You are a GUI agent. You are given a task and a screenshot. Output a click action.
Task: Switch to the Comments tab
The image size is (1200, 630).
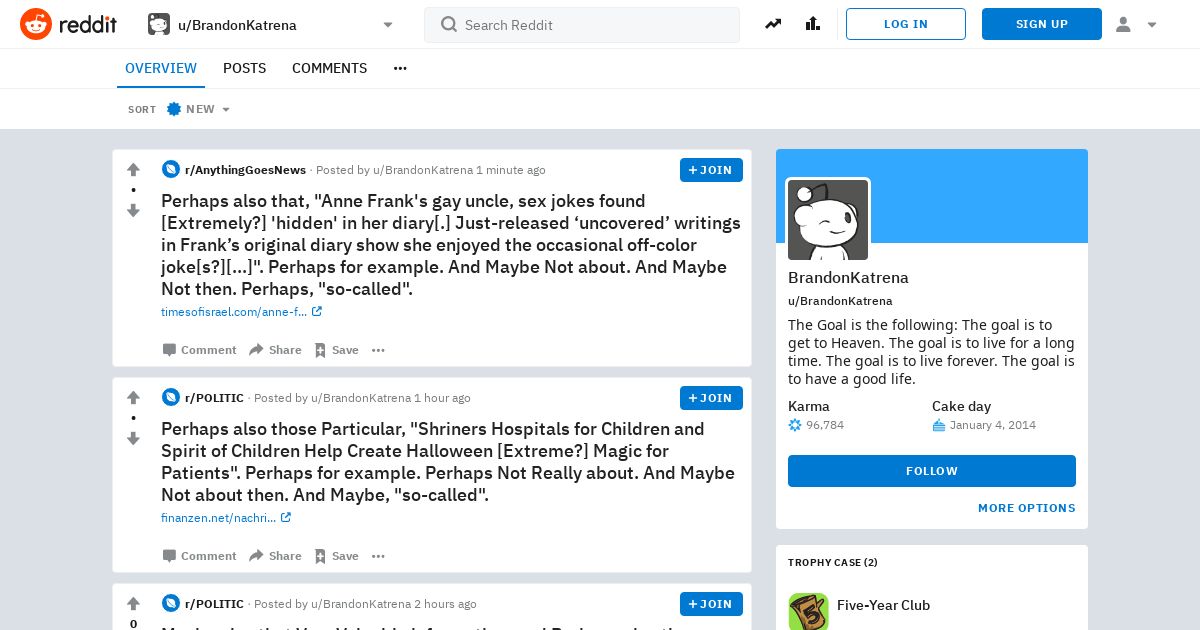point(329,68)
